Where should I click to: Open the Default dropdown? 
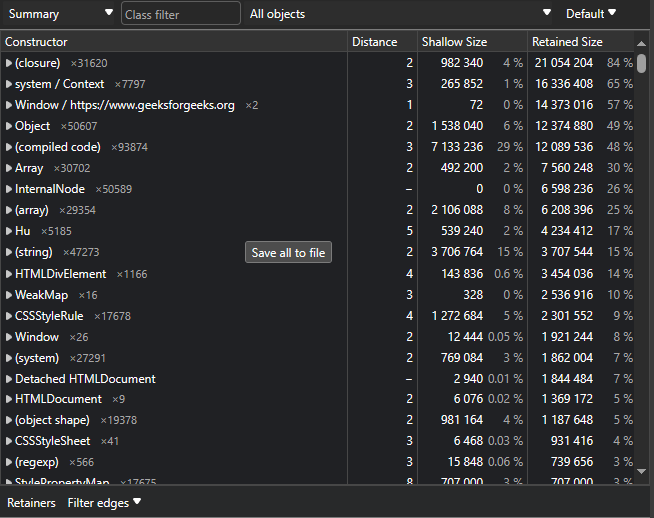point(591,14)
